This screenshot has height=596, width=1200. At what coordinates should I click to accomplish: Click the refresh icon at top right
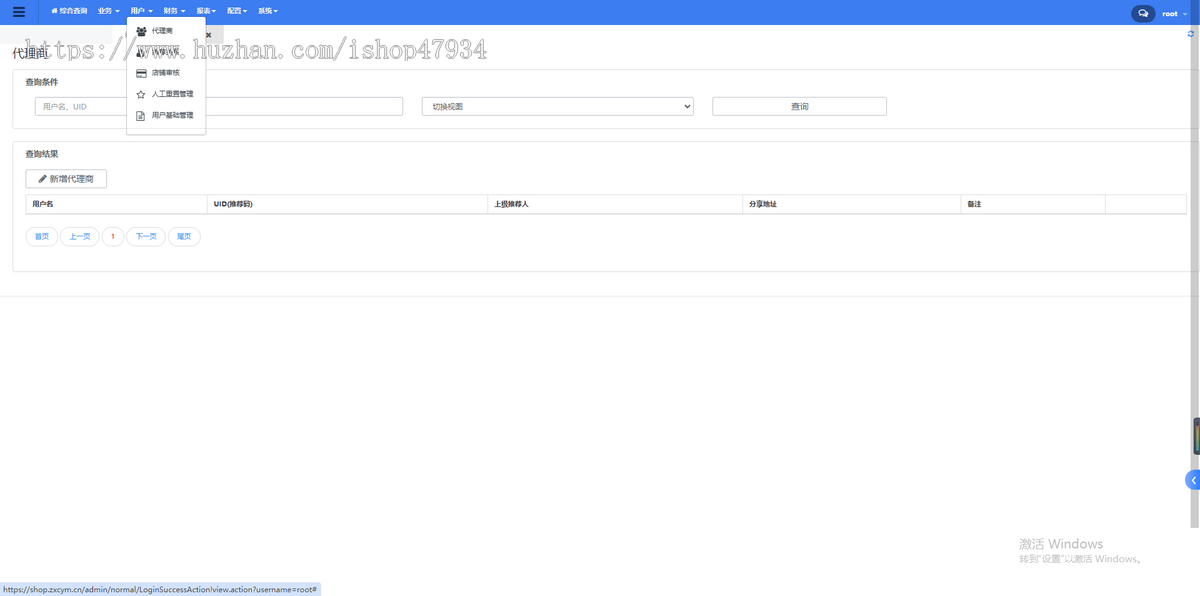click(x=1191, y=34)
